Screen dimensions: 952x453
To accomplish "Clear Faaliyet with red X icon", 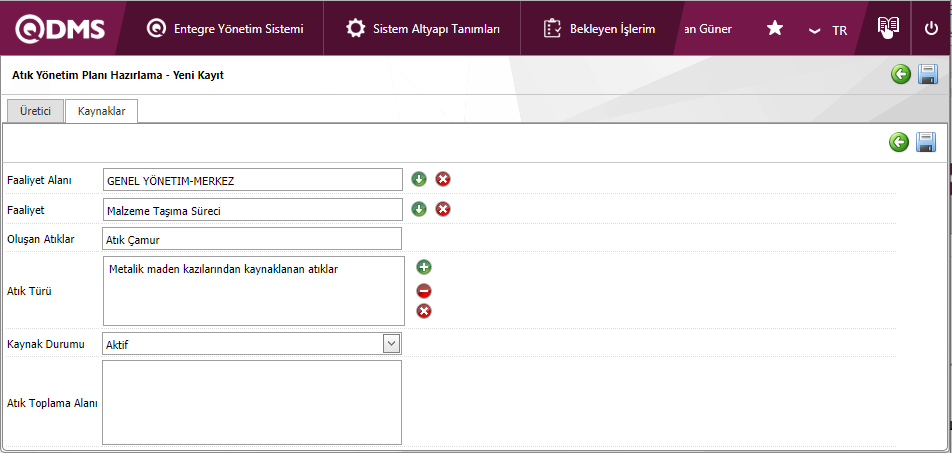I will pyautogui.click(x=443, y=209).
